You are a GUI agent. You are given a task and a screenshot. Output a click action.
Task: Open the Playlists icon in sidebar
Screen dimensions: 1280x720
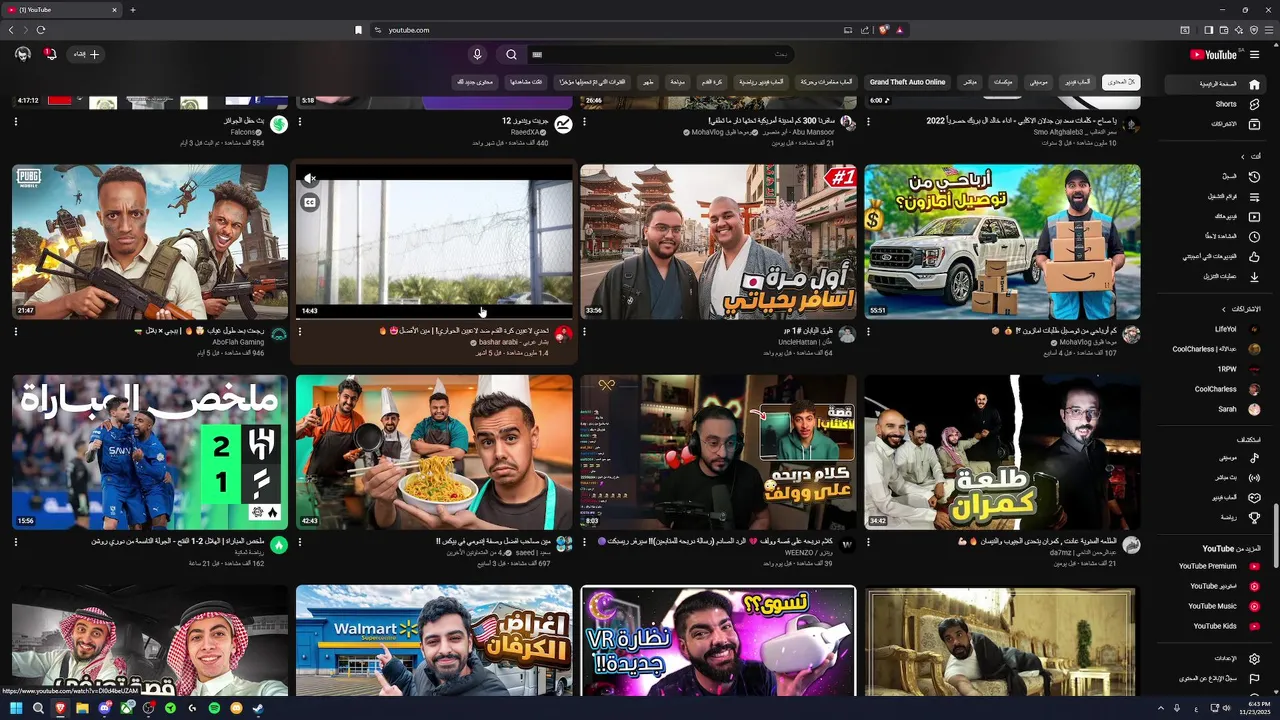1254,196
